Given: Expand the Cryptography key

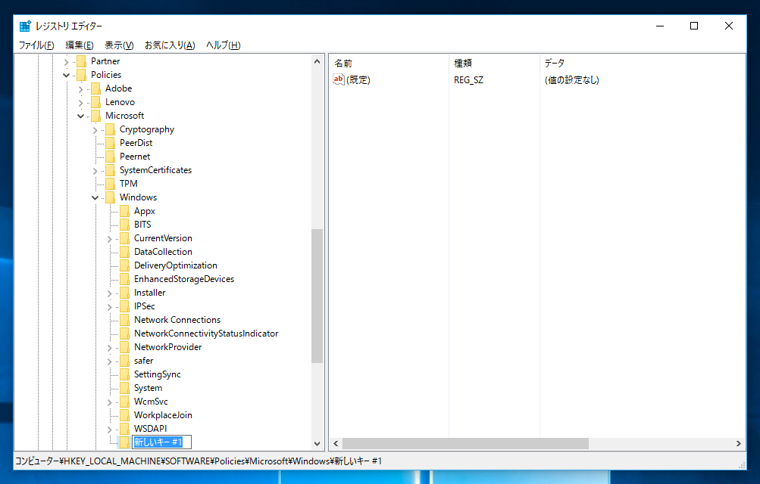Looking at the screenshot, I should (x=95, y=130).
